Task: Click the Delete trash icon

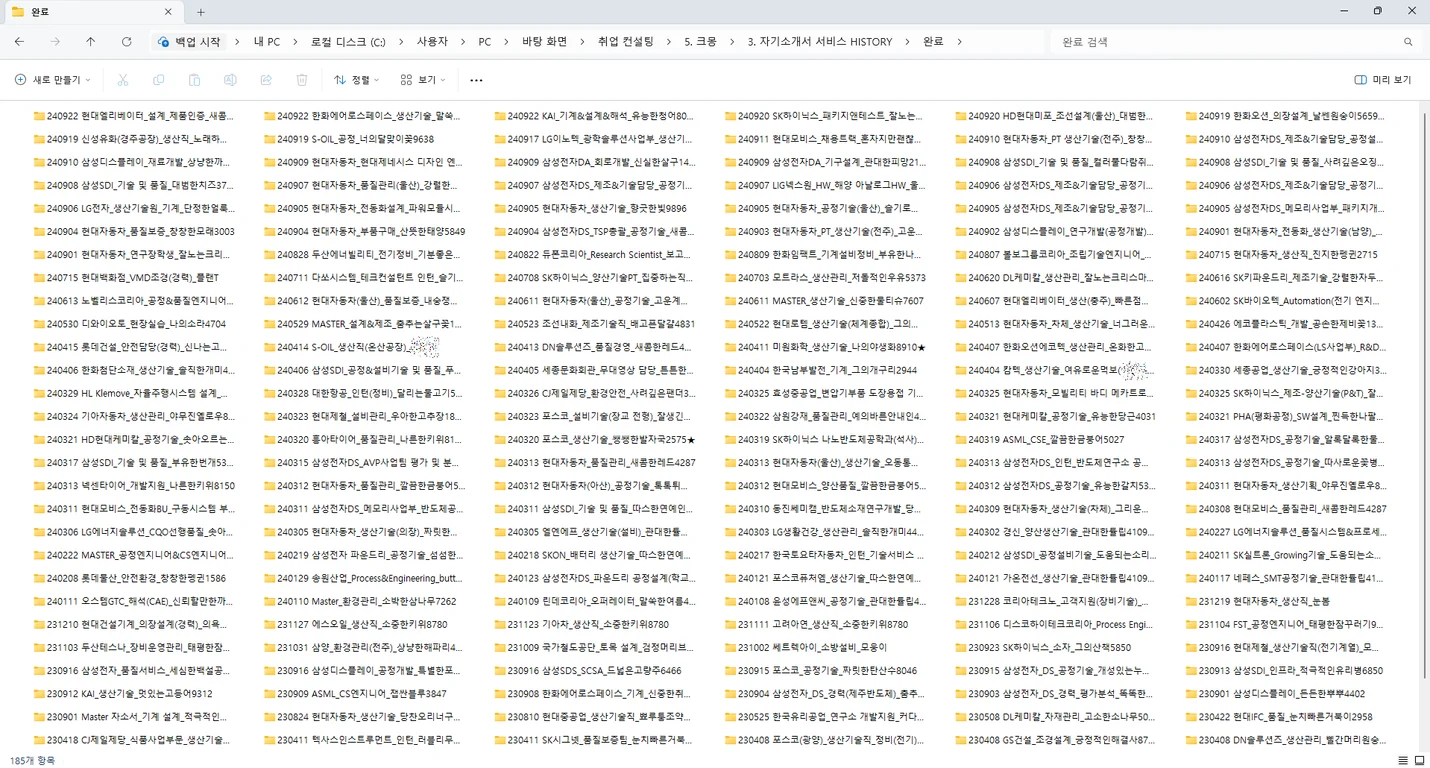Action: click(302, 80)
